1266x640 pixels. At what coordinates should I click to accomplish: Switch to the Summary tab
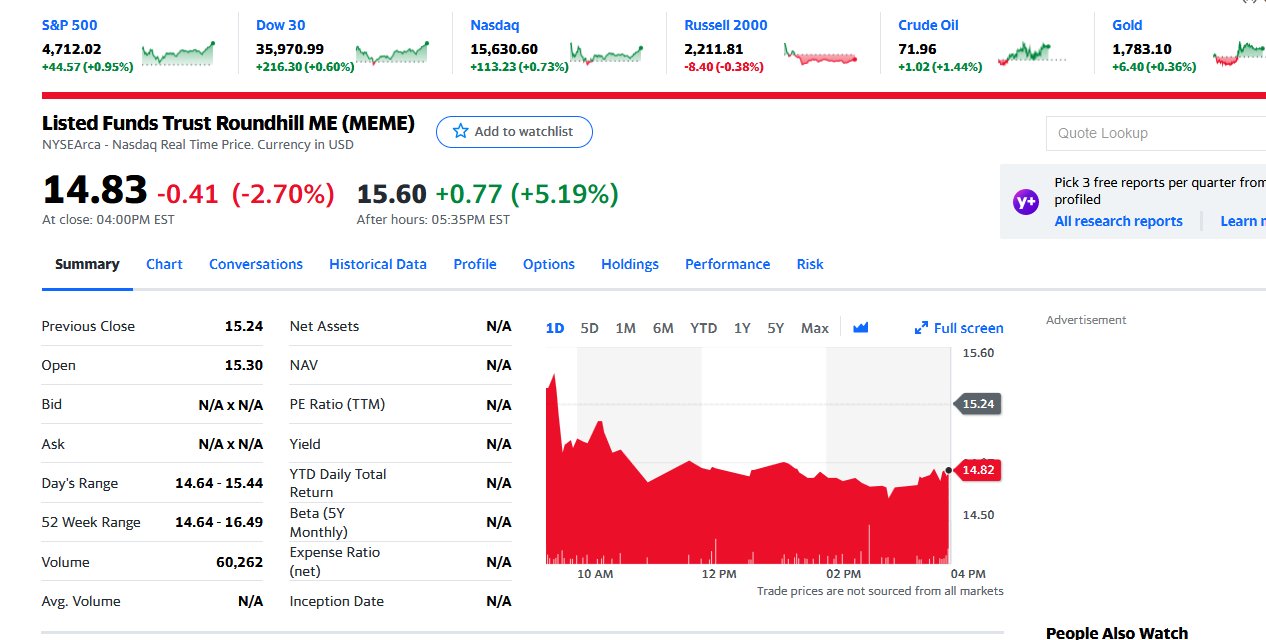coord(87,264)
